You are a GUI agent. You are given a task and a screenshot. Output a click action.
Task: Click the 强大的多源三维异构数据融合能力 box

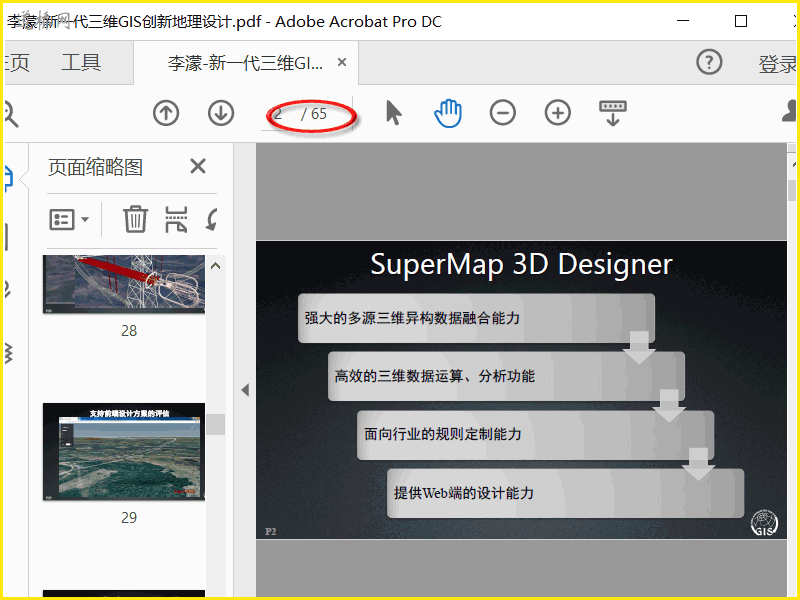[476, 318]
